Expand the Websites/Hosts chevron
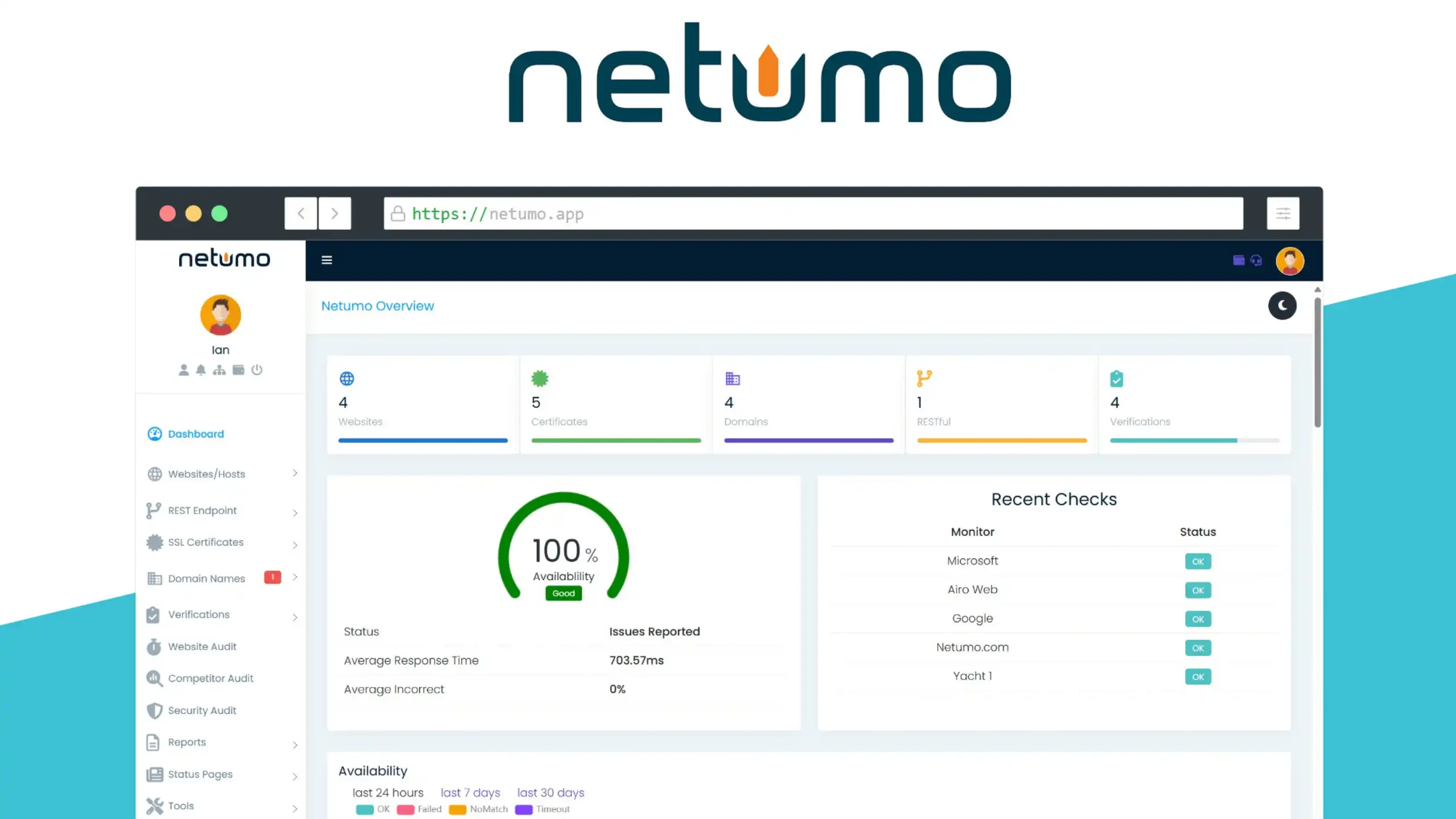 295,473
